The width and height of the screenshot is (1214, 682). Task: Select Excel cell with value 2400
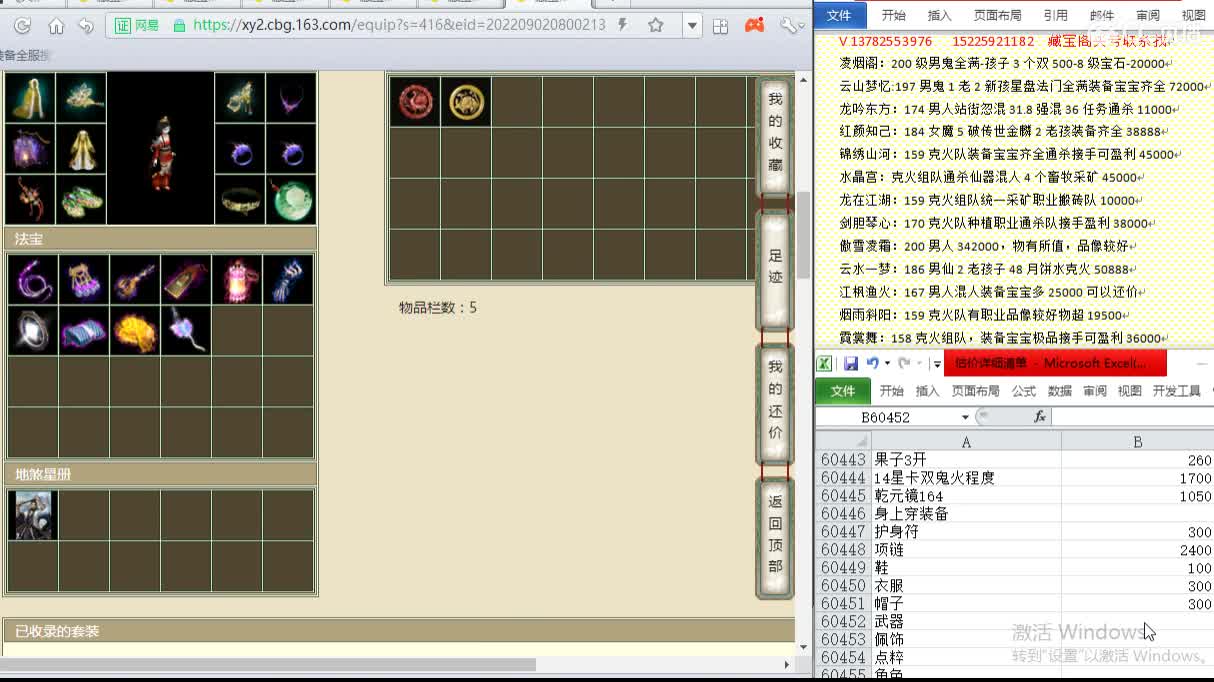[x=1138, y=550]
